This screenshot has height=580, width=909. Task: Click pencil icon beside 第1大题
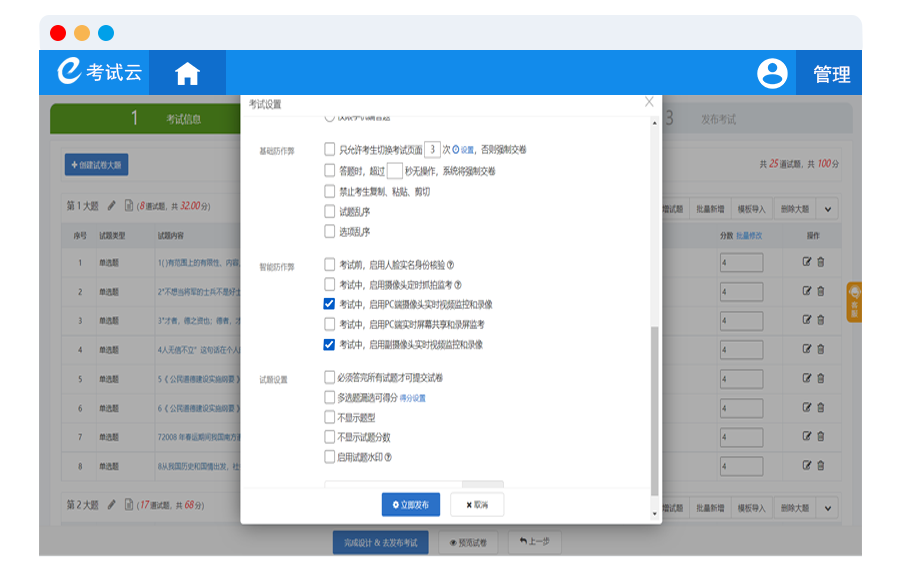click(112, 206)
